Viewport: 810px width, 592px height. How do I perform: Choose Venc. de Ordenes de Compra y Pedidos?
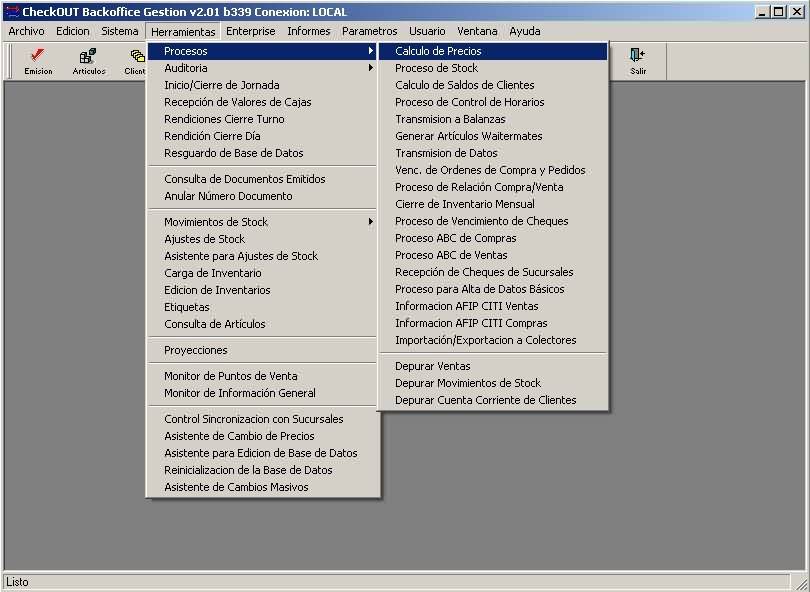click(493, 170)
